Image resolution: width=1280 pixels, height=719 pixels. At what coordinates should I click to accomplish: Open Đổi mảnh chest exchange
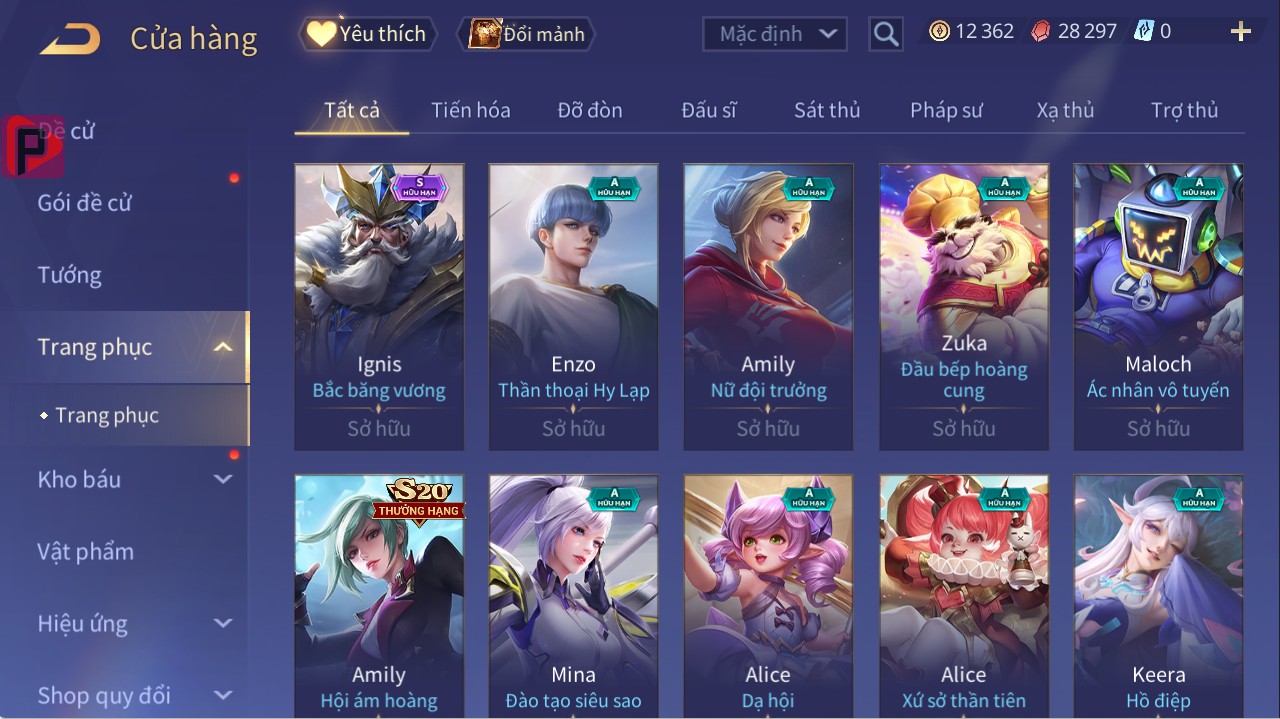(526, 34)
